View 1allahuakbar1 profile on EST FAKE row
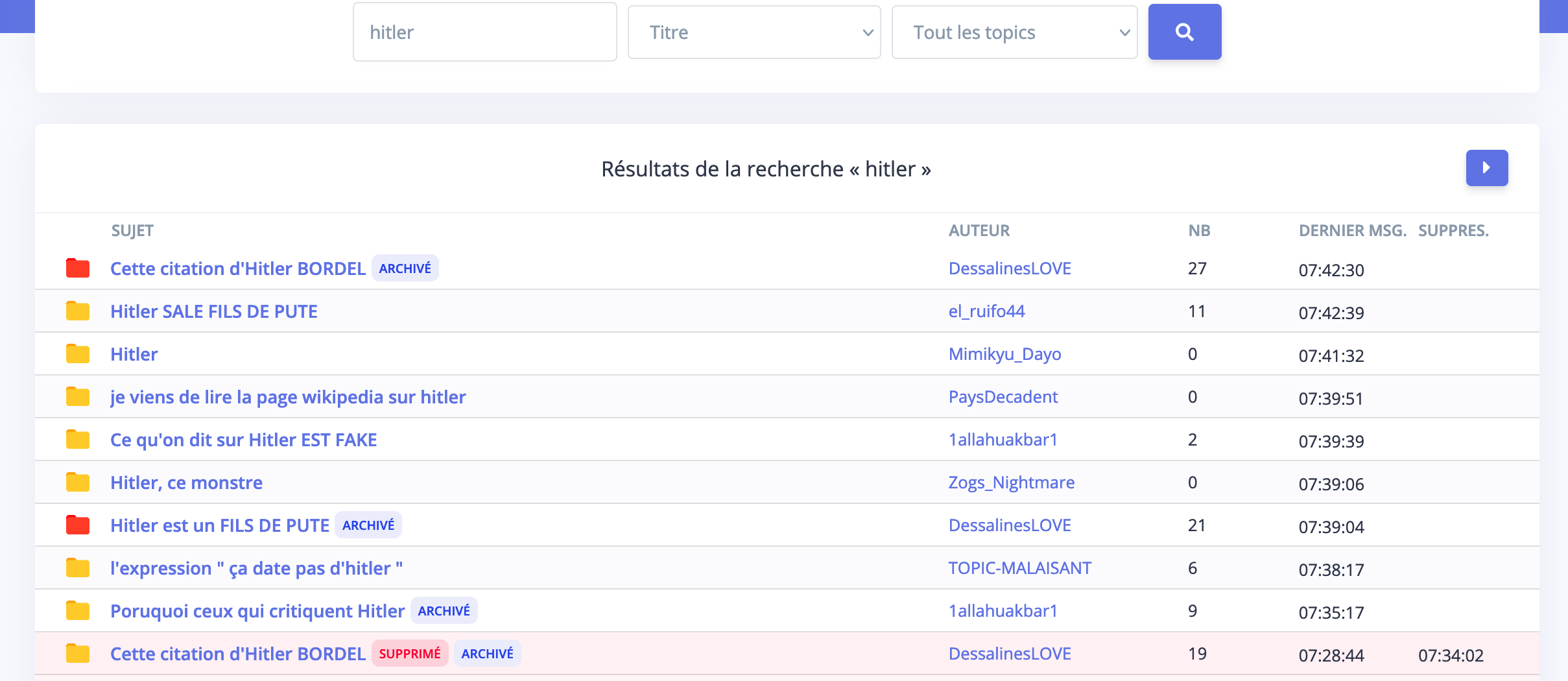The height and width of the screenshot is (681, 1568). click(x=1003, y=440)
